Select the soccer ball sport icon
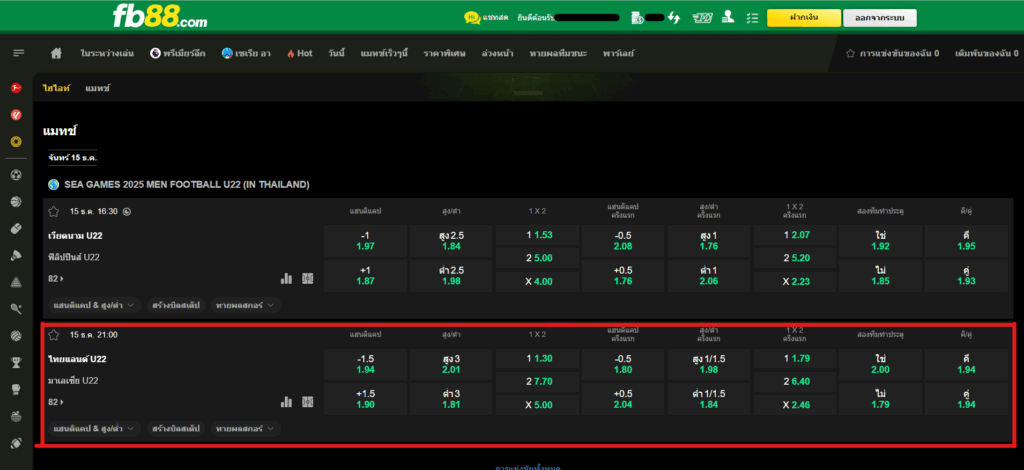Image resolution: width=1024 pixels, height=470 pixels. pos(16,175)
